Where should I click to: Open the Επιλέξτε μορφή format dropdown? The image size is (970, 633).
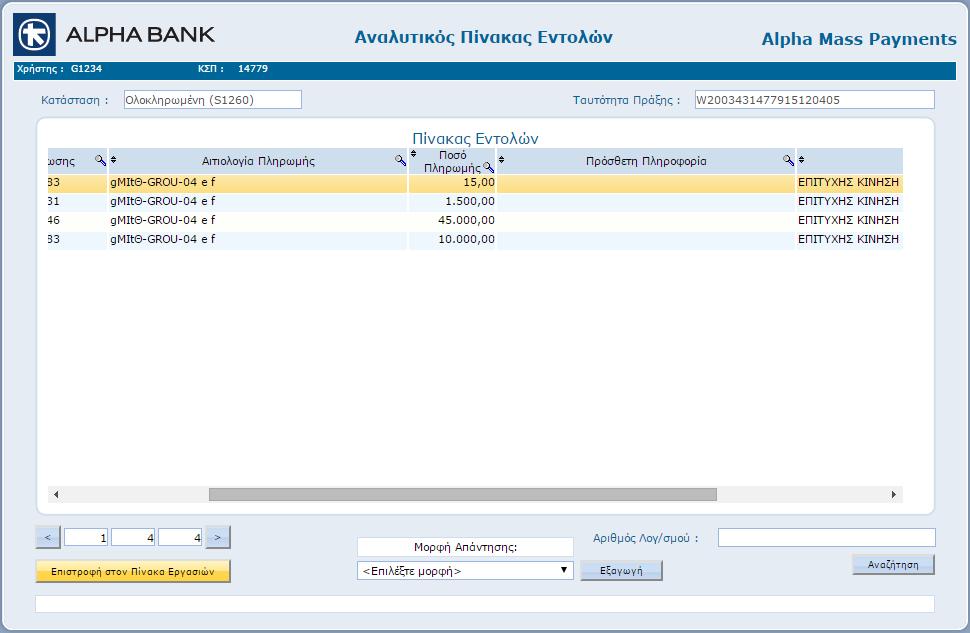click(465, 571)
